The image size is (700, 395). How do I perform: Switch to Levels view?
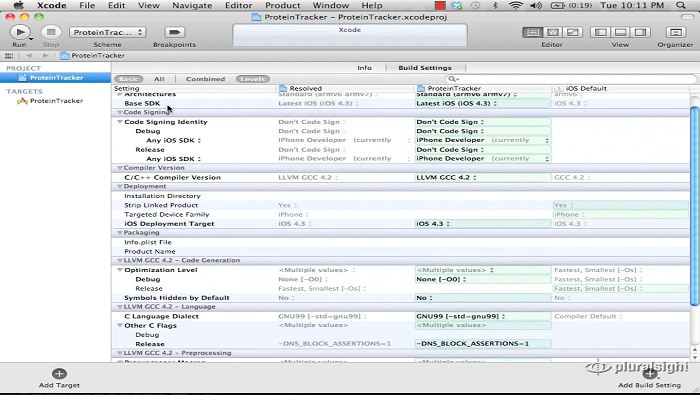click(253, 79)
